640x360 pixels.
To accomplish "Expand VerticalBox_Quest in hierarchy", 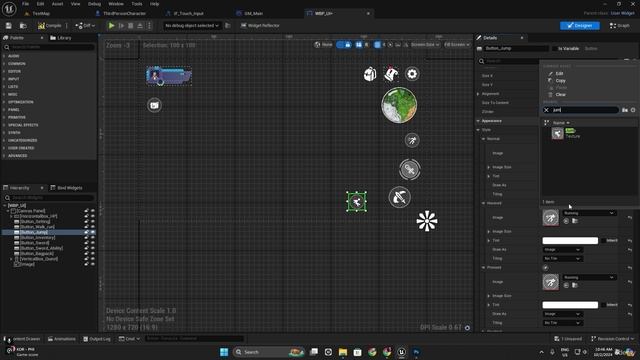I will point(11,259).
